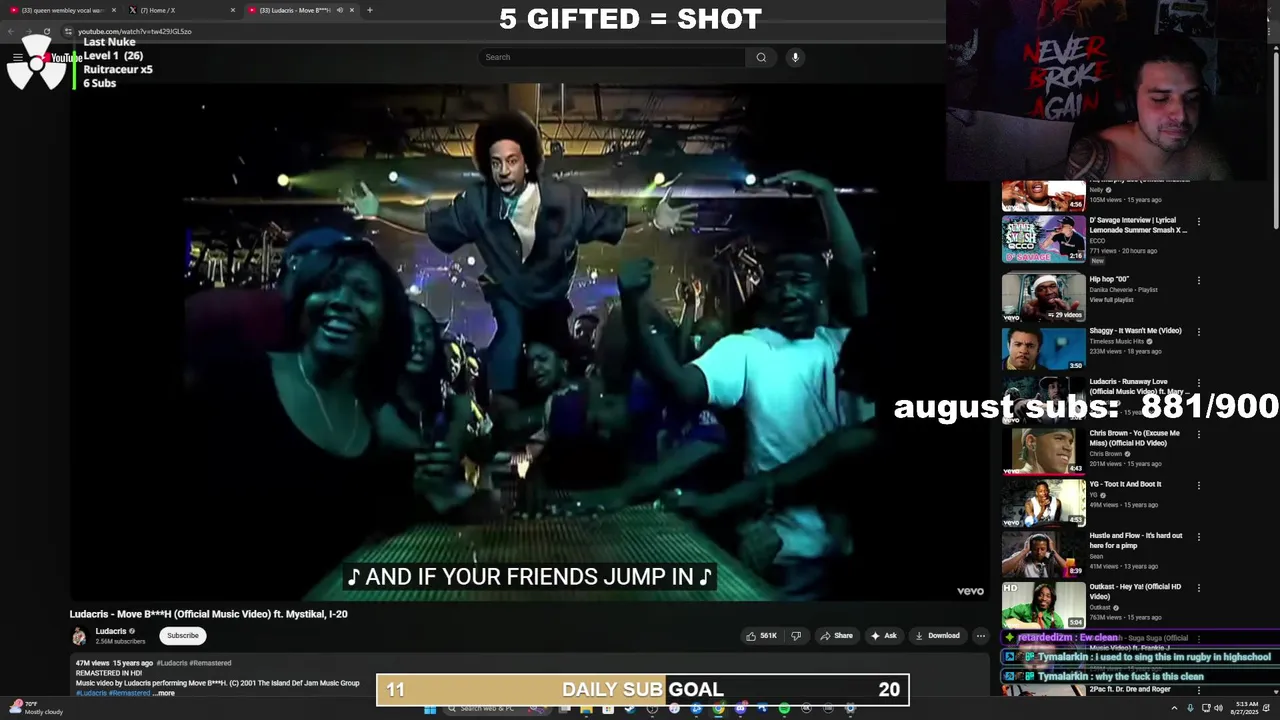The image size is (1280, 720).
Task: Open more actions ellipsis beside Download
Action: pyautogui.click(x=980, y=636)
